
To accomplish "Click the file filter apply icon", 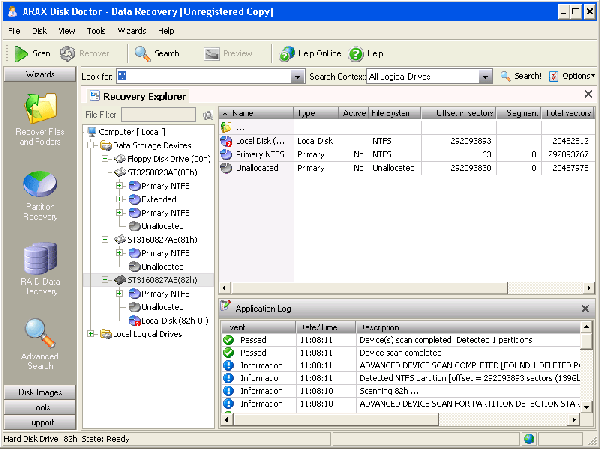I will [208, 116].
